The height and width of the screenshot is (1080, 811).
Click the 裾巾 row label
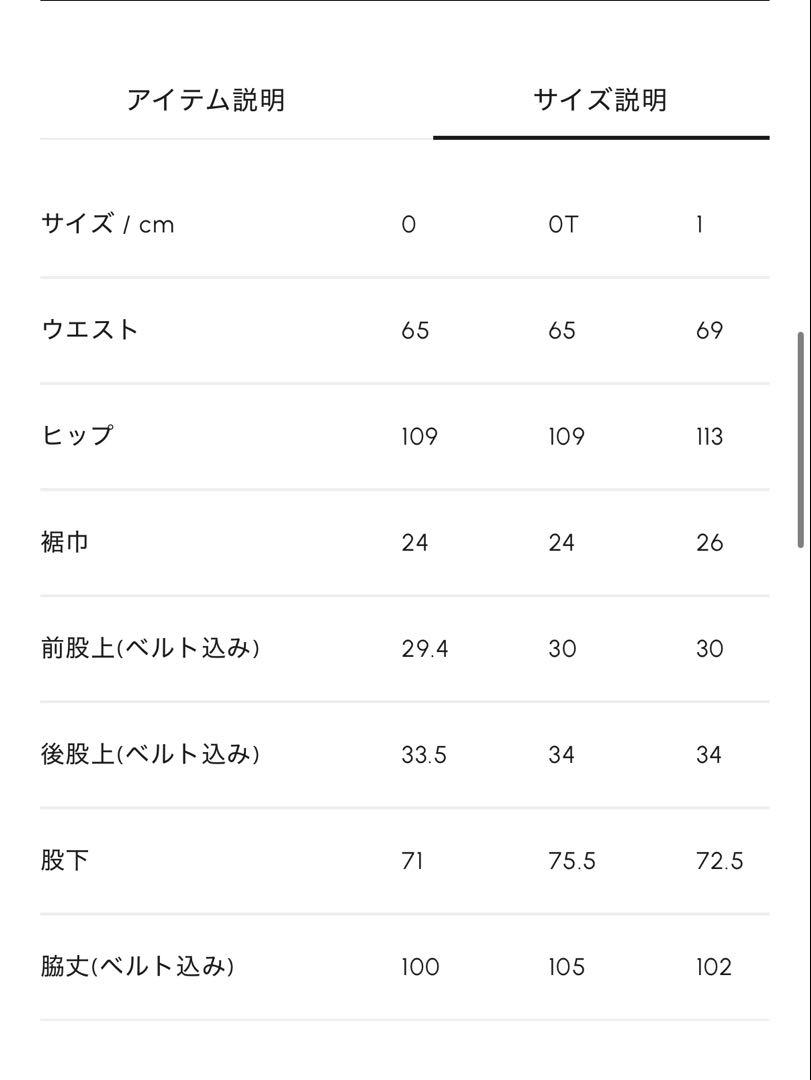(x=65, y=542)
